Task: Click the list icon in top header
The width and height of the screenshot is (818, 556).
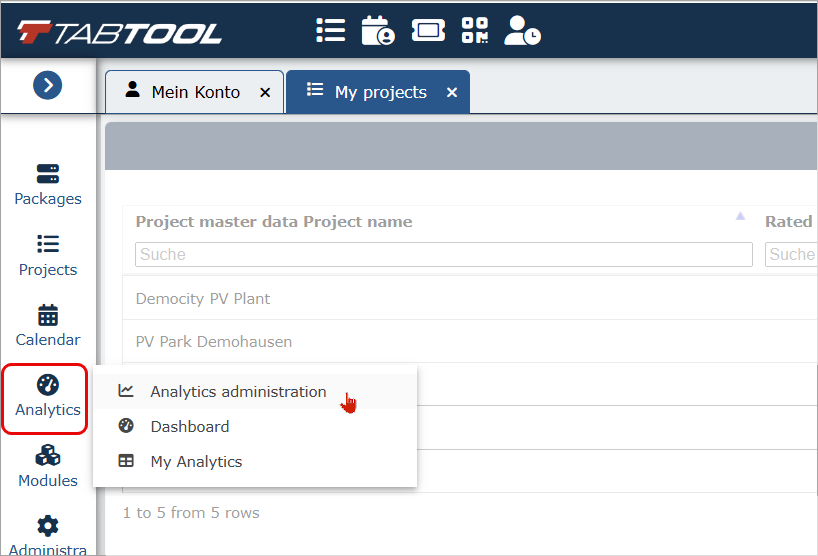Action: [x=331, y=30]
